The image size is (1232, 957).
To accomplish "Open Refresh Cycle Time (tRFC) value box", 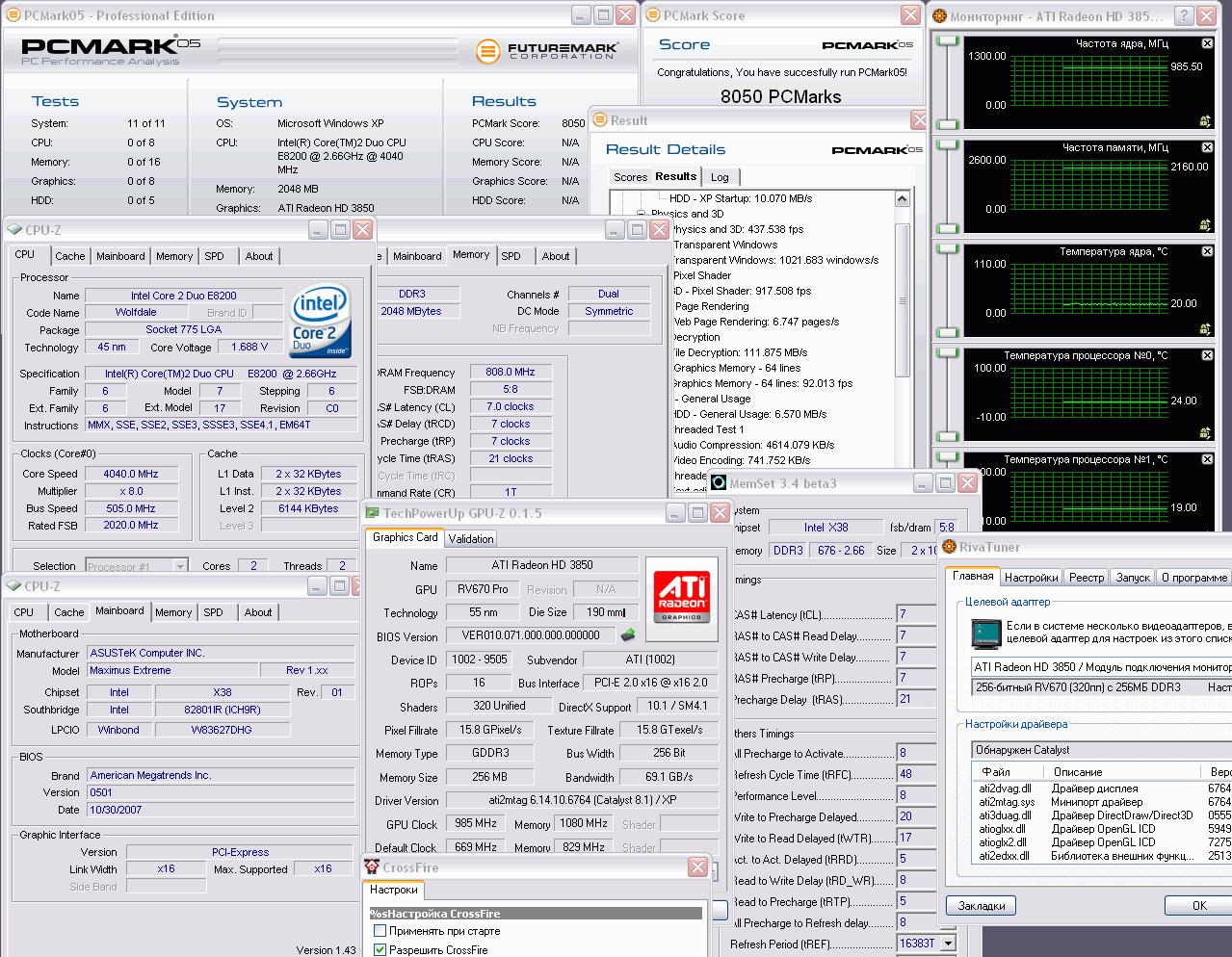I will click(x=914, y=774).
